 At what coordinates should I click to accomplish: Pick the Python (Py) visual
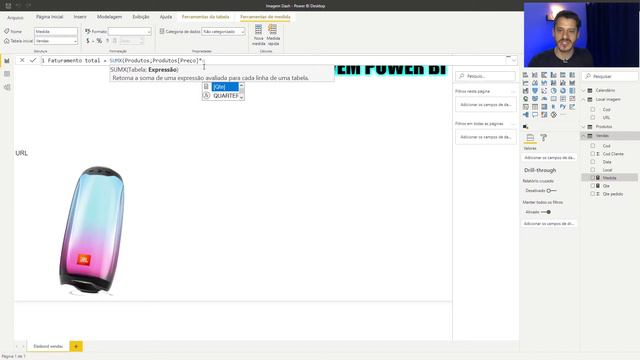[x=563, y=107]
